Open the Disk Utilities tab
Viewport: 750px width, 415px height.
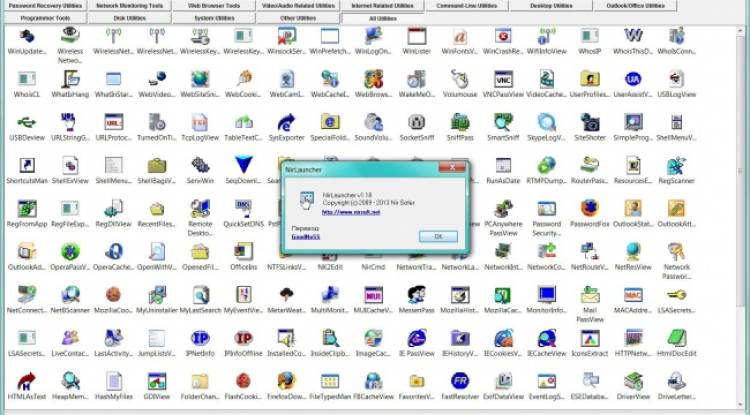click(x=129, y=18)
